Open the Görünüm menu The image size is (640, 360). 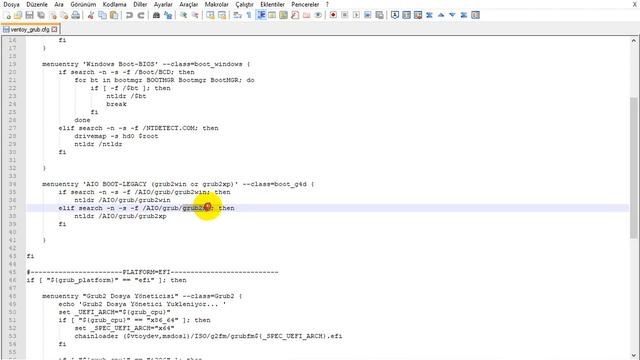point(83,4)
